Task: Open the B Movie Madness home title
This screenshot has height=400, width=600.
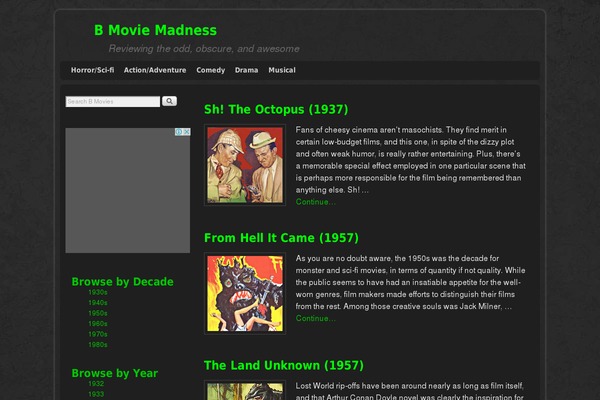Action: (155, 30)
